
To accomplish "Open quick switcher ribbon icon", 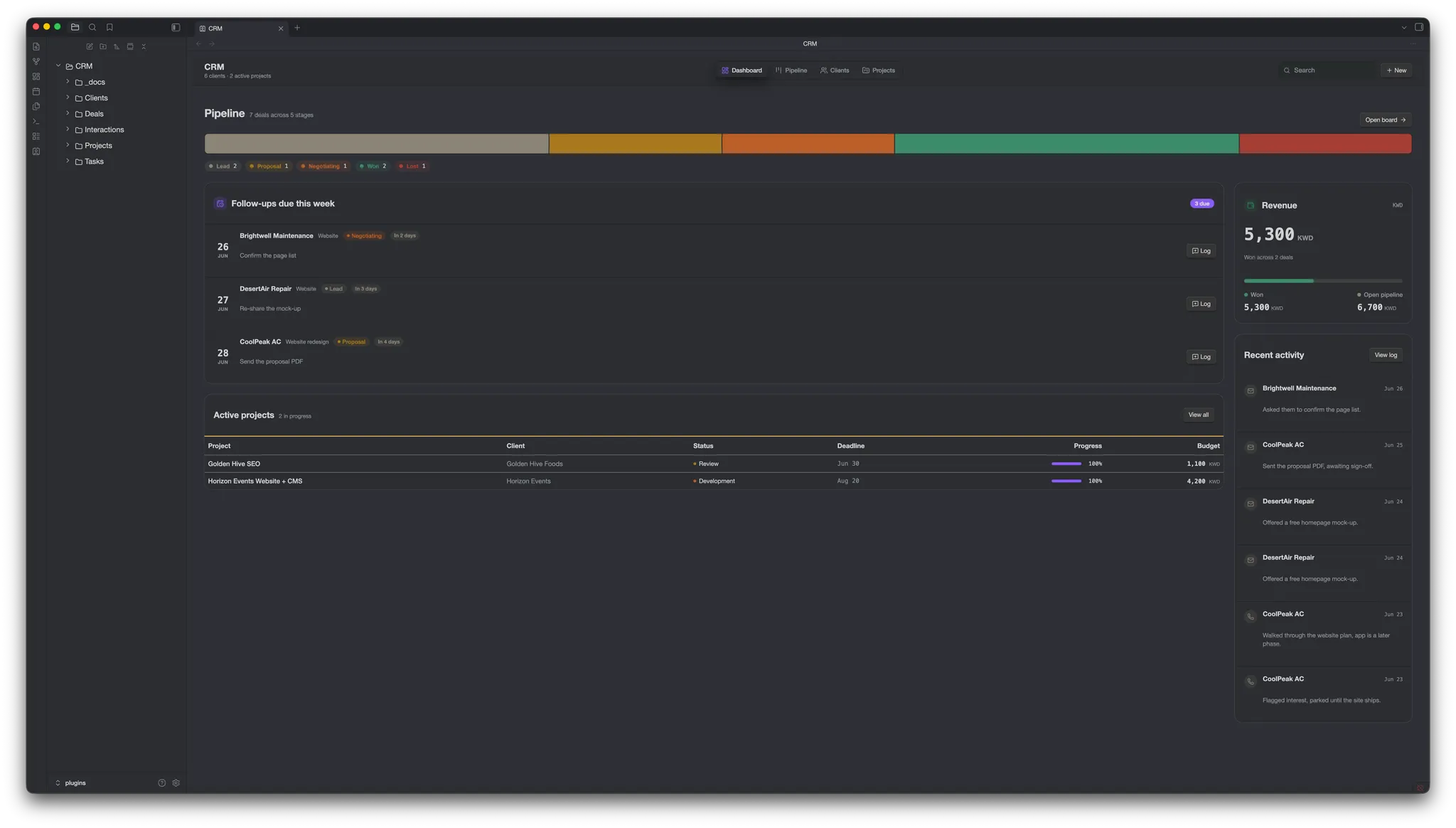I will point(36,46).
